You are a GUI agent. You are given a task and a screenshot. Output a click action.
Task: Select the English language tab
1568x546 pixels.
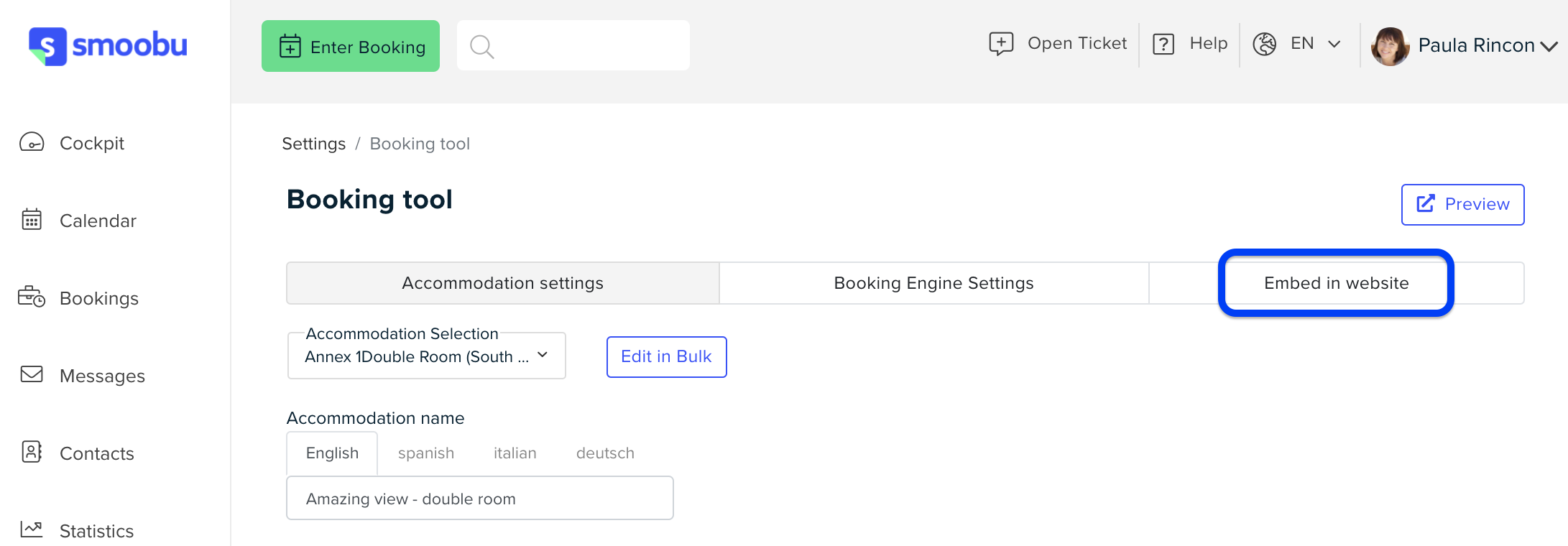tap(332, 453)
